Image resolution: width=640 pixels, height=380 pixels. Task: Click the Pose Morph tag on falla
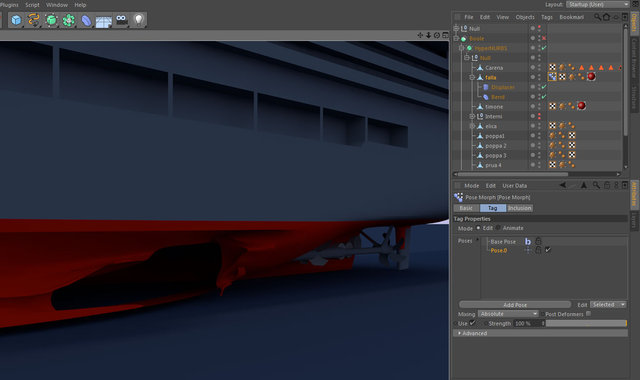[x=552, y=76]
